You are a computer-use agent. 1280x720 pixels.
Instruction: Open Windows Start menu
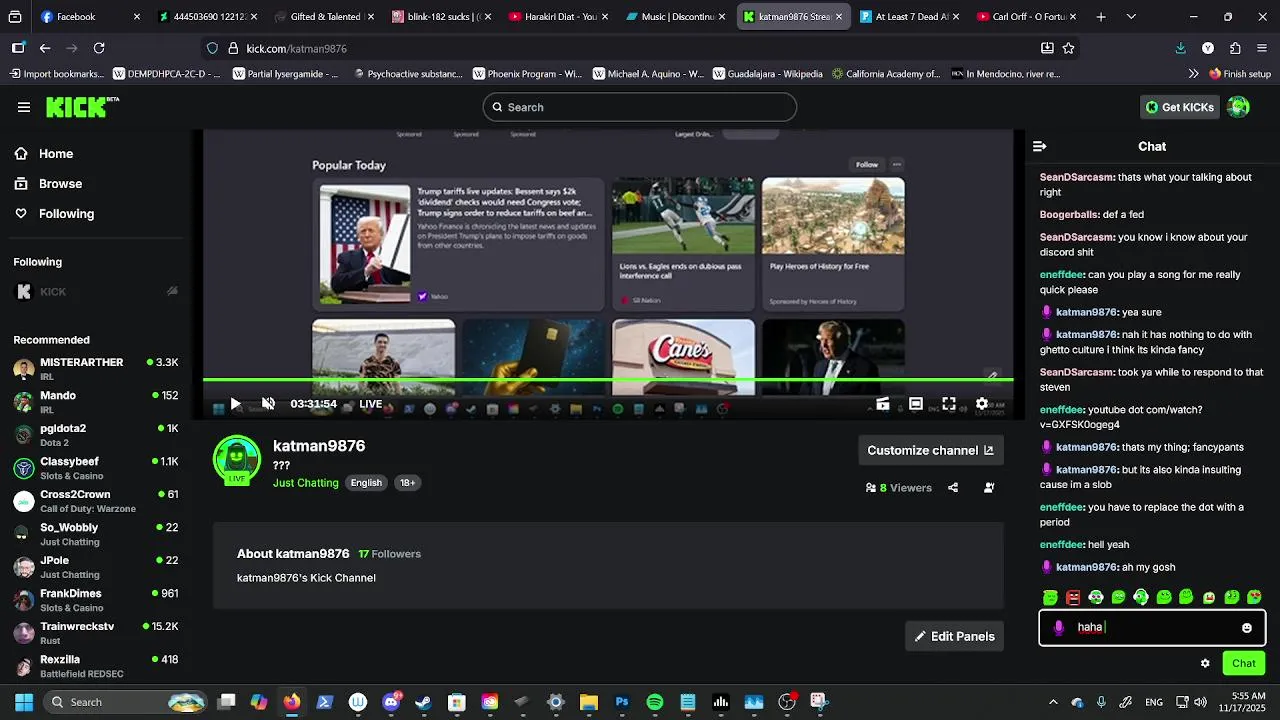click(24, 702)
